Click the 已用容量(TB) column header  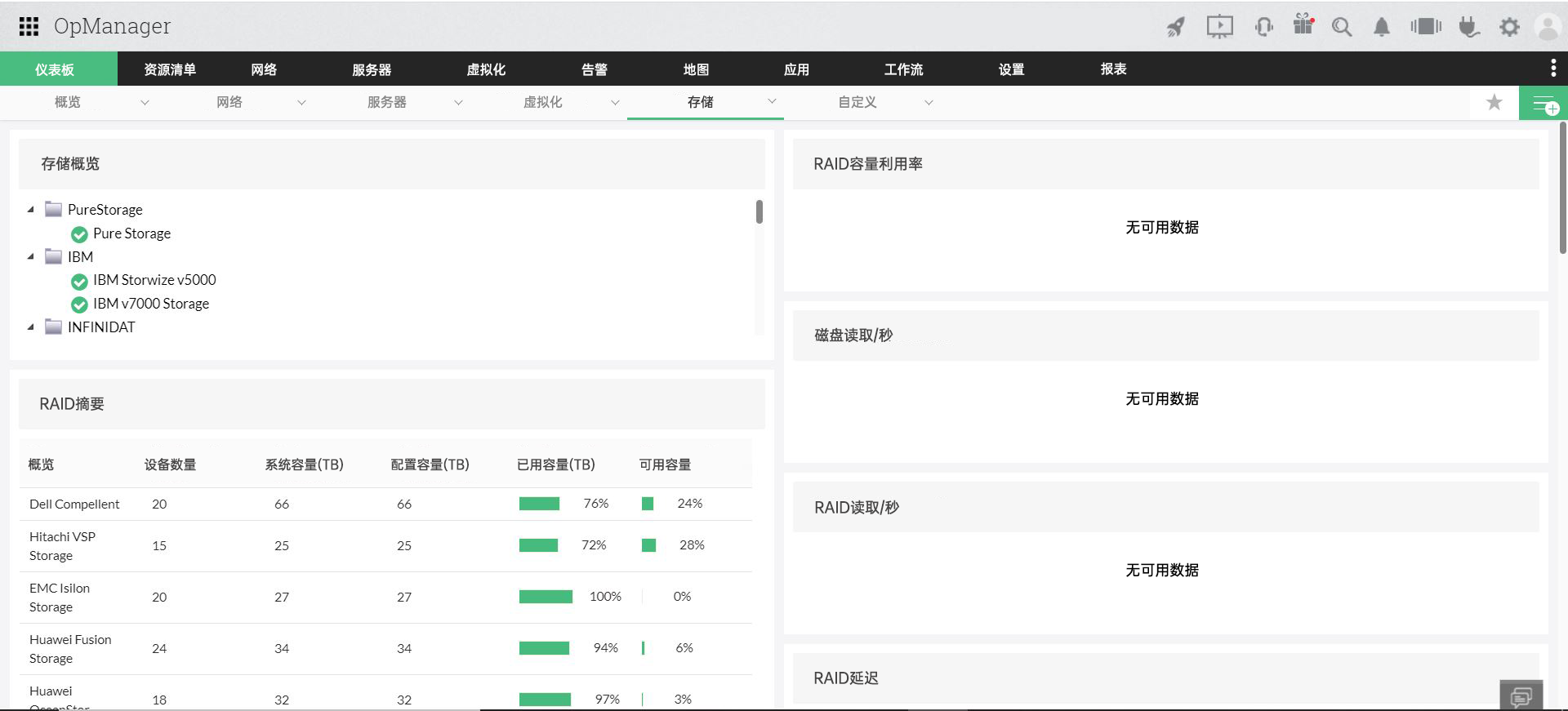point(555,464)
